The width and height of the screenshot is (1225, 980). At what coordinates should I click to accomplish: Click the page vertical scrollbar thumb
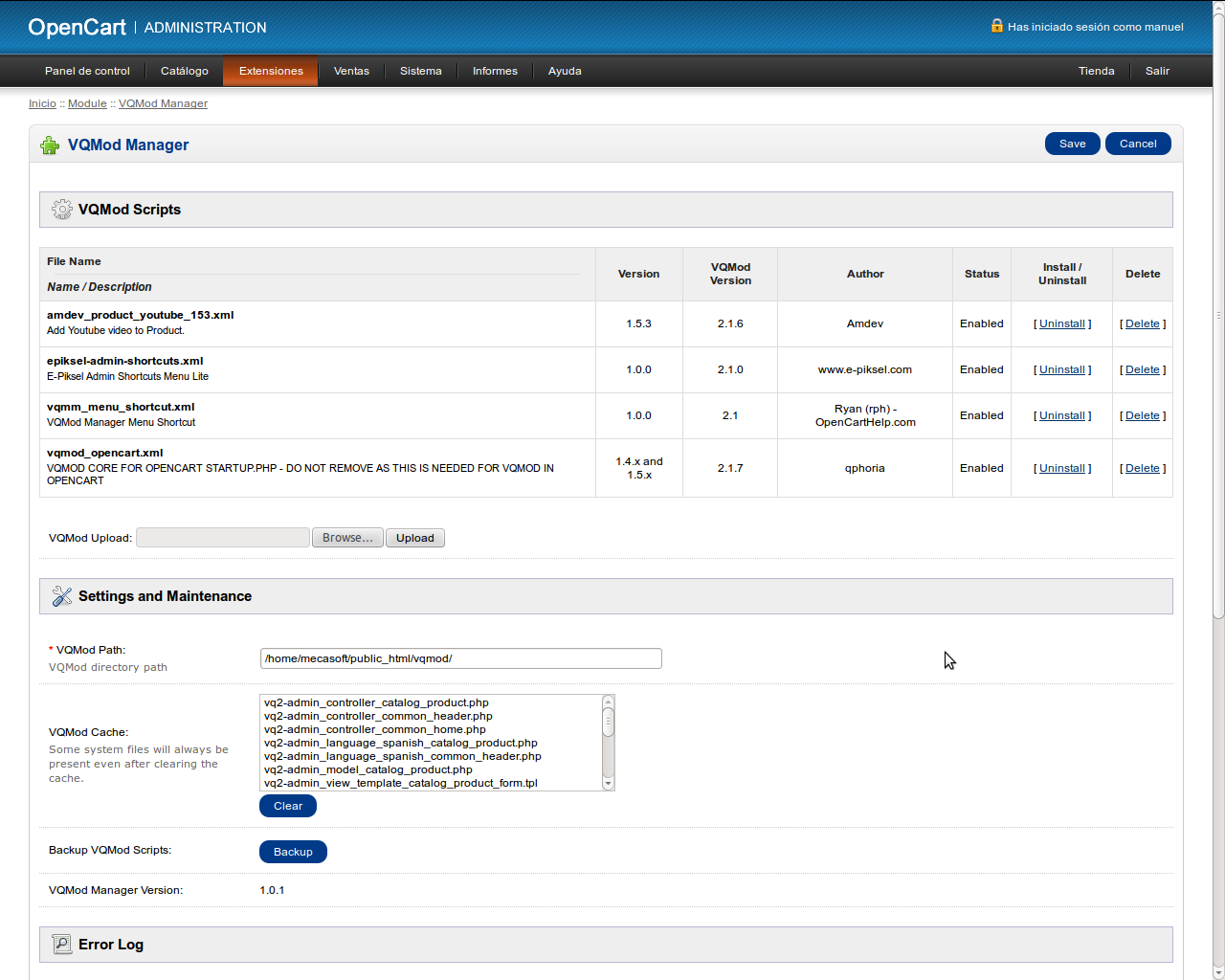click(x=1218, y=315)
